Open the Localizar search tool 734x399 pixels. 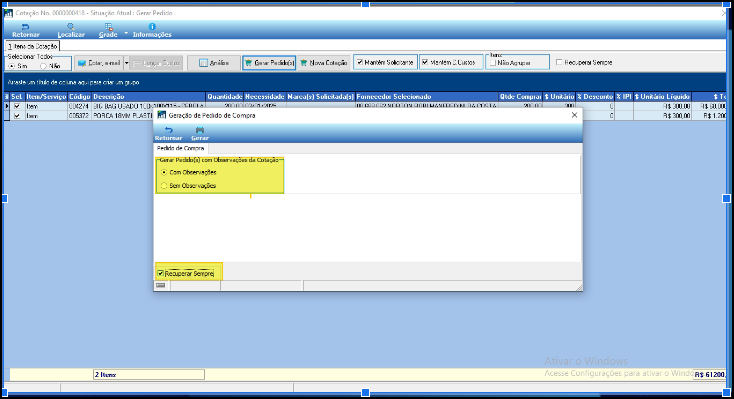click(x=71, y=30)
